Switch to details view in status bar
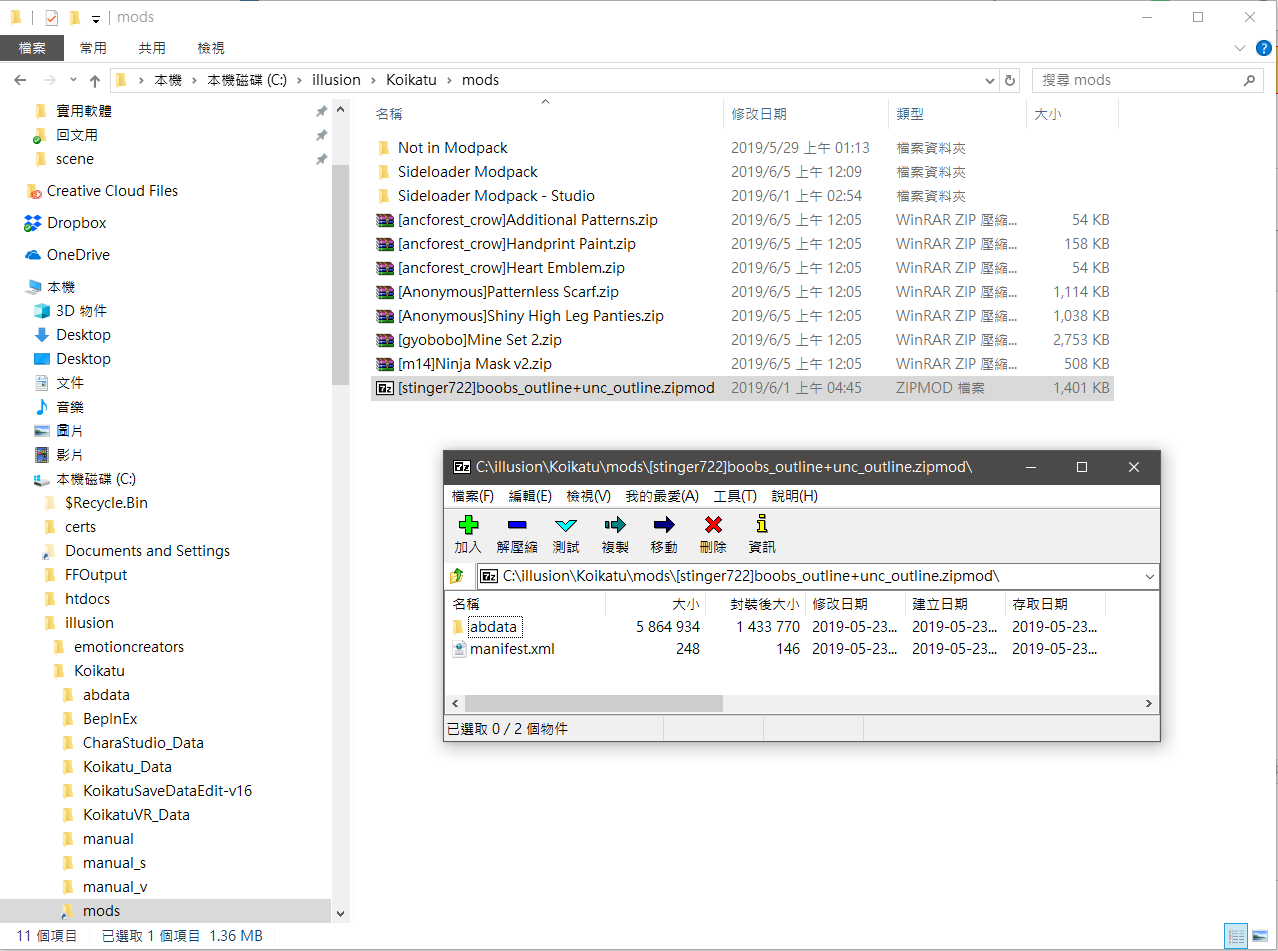Image resolution: width=1278 pixels, height=951 pixels. pos(1236,936)
